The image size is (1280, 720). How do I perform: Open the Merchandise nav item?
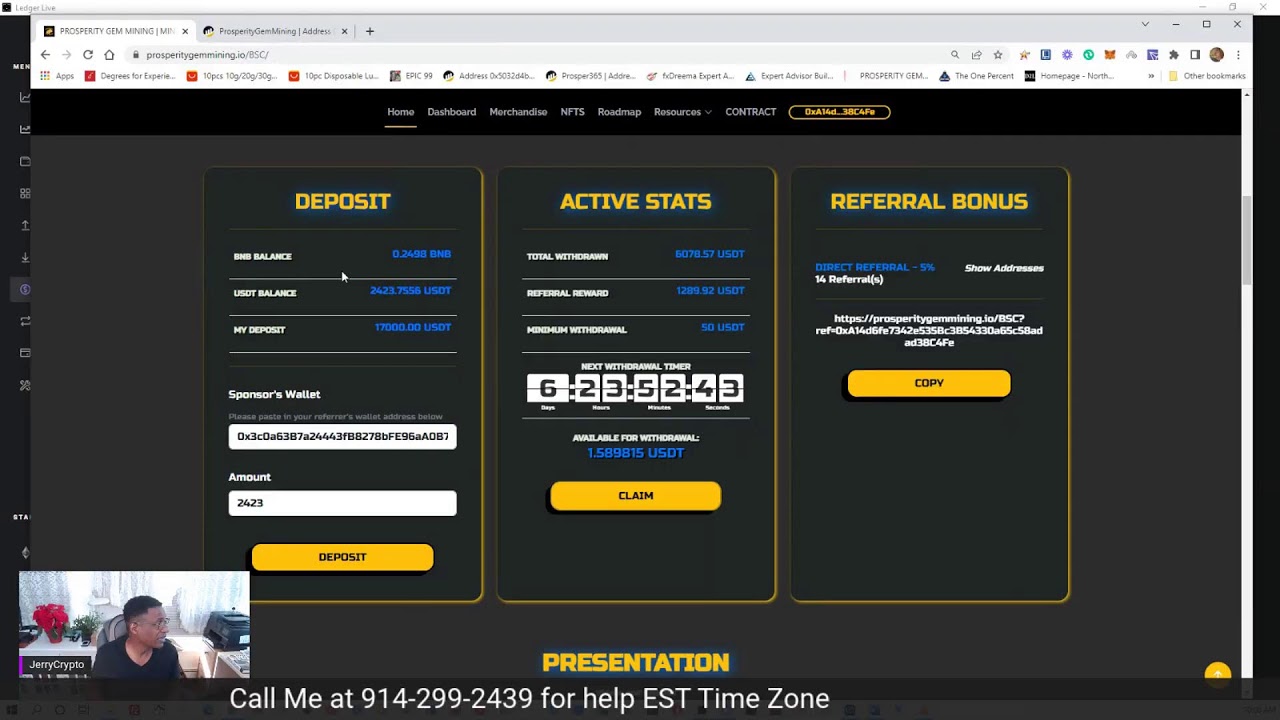pos(518,112)
